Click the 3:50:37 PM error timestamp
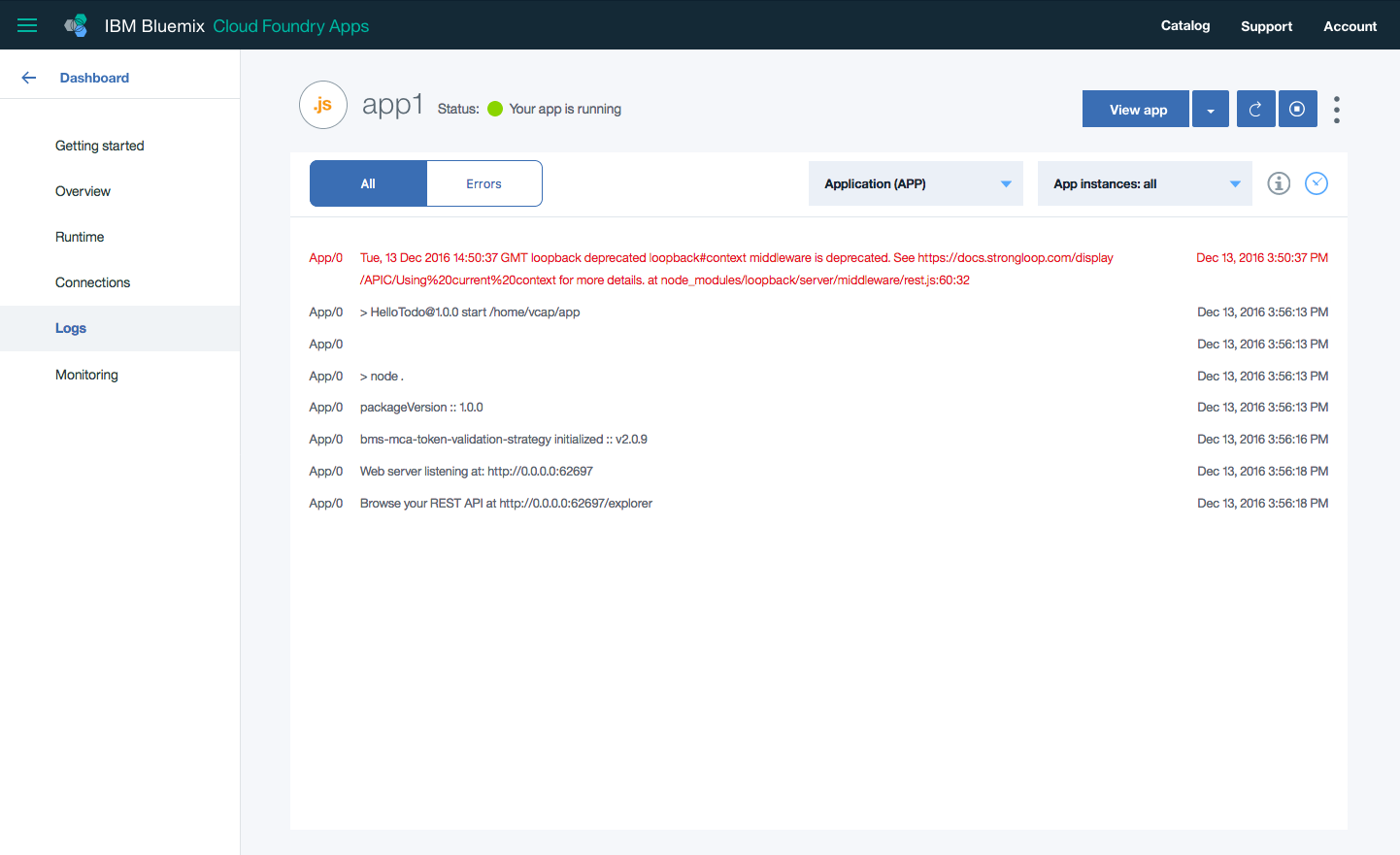This screenshot has width=1400, height=855. coord(1262,257)
